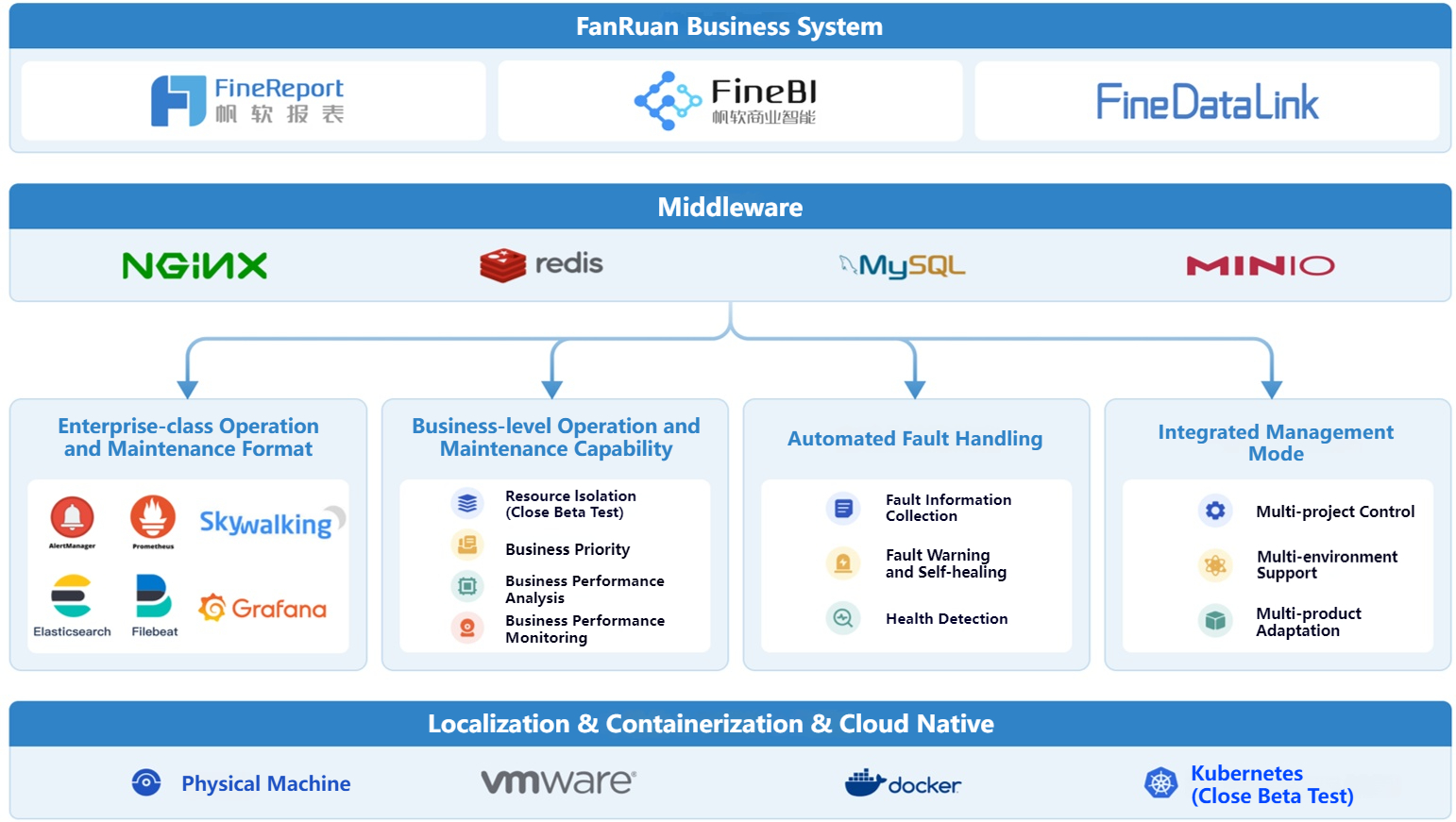Click the "FanRuan Business System" header

(x=730, y=26)
